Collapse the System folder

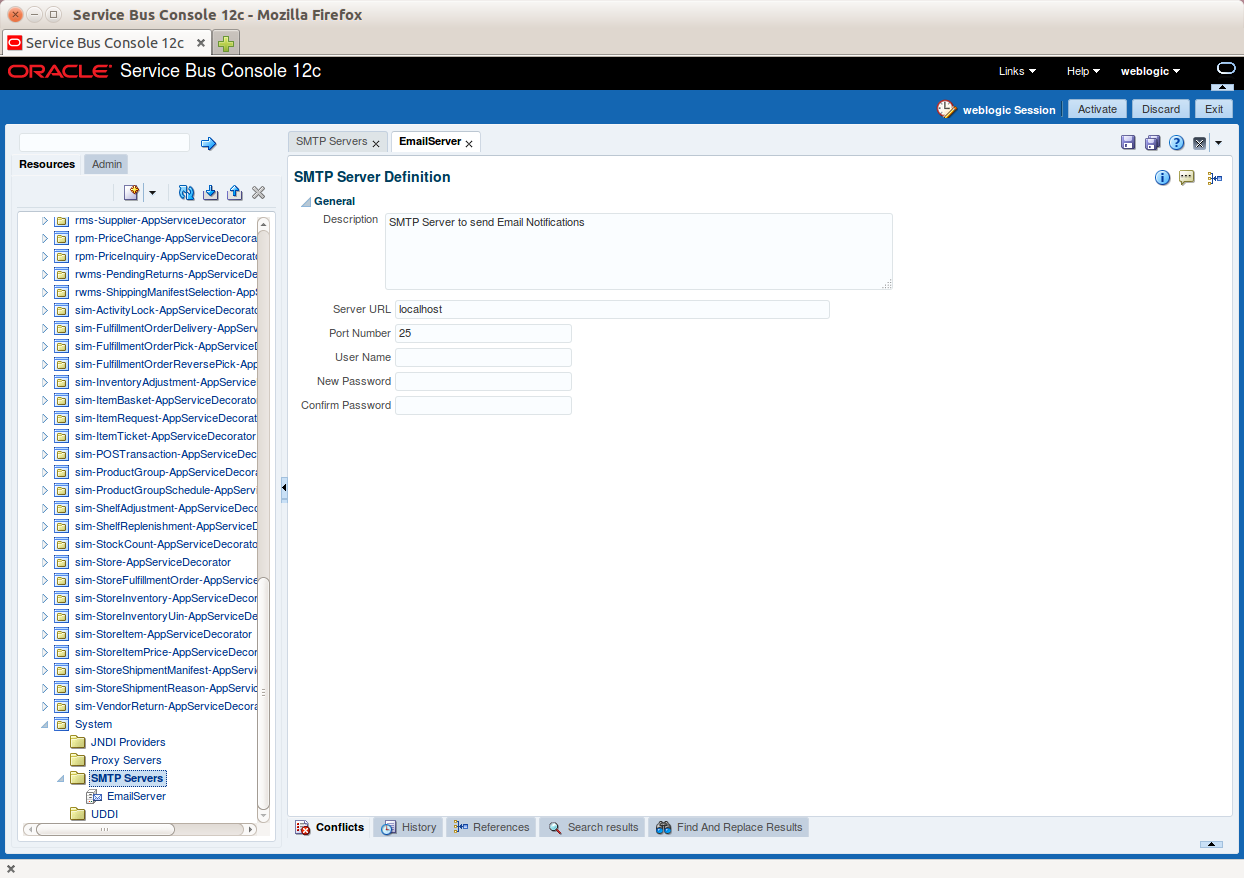pos(45,724)
